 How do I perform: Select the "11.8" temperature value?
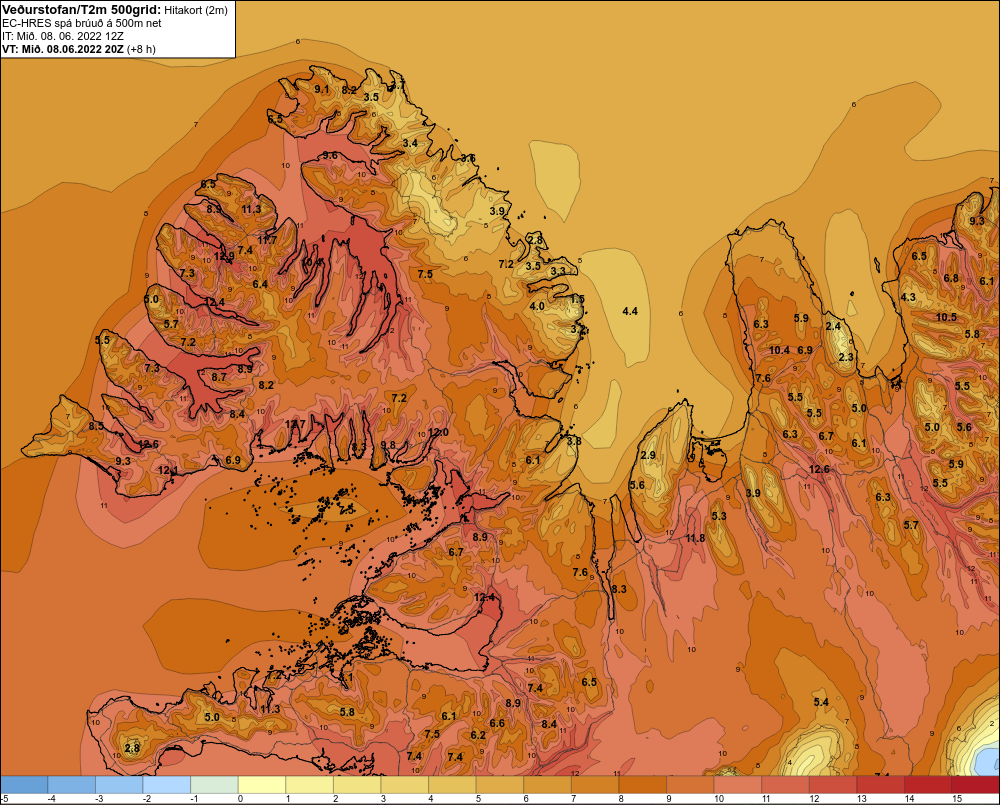[696, 538]
